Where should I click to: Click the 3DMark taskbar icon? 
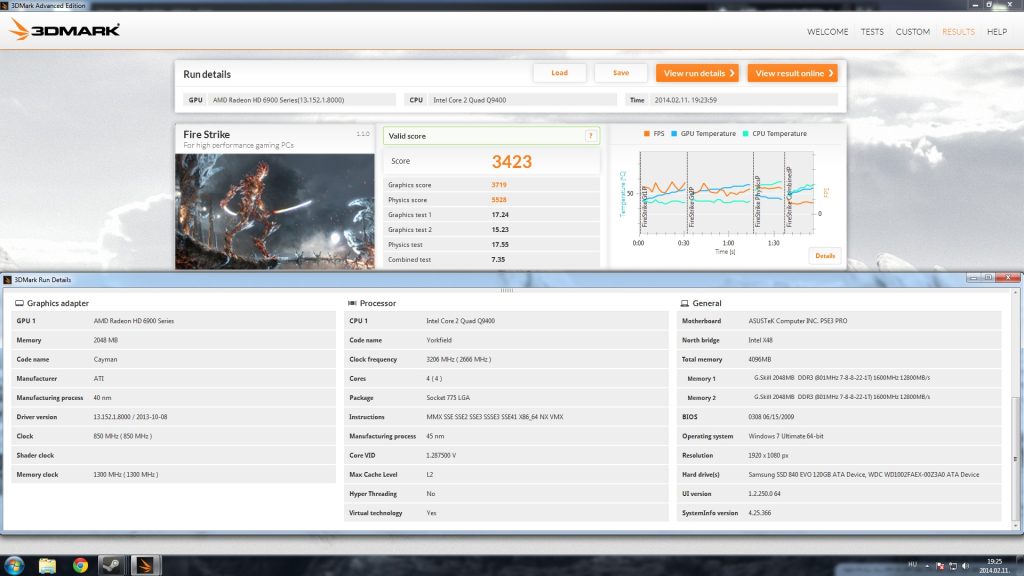click(145, 565)
